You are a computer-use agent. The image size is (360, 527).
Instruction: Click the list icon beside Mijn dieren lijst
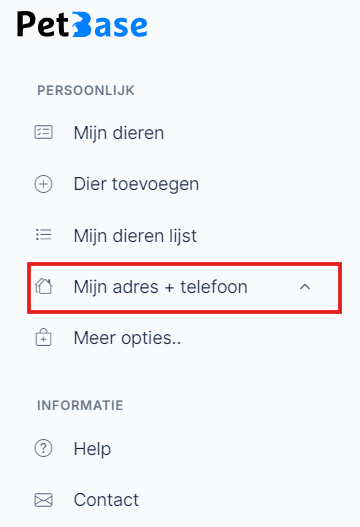(44, 235)
